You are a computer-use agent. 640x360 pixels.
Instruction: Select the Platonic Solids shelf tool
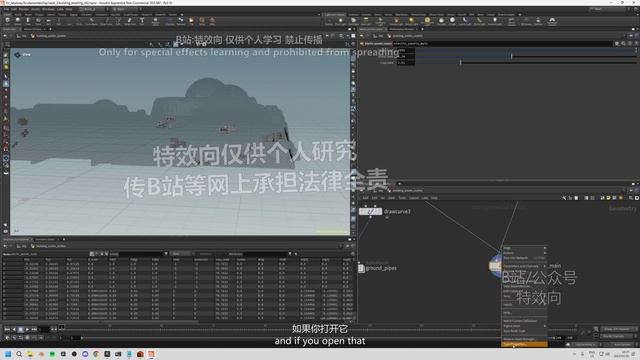coord(156,21)
